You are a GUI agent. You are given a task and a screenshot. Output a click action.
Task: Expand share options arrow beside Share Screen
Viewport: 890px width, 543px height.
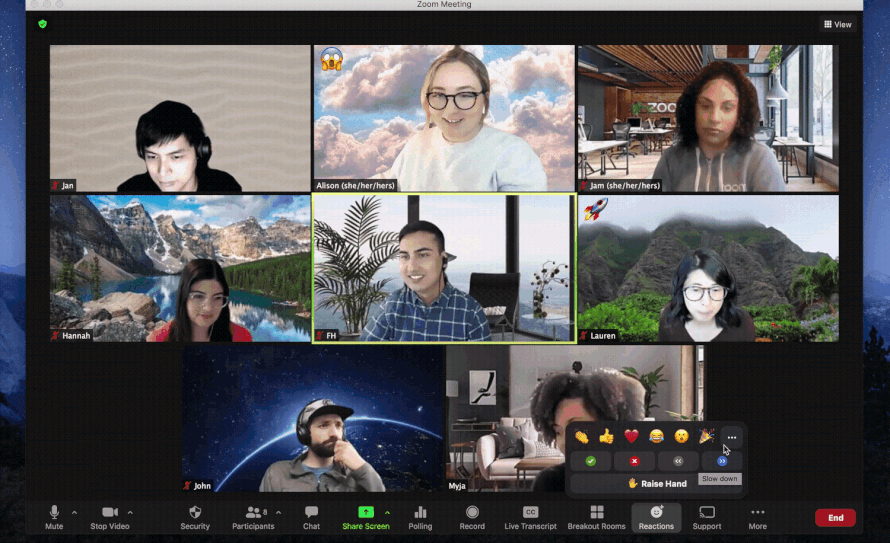point(388,512)
